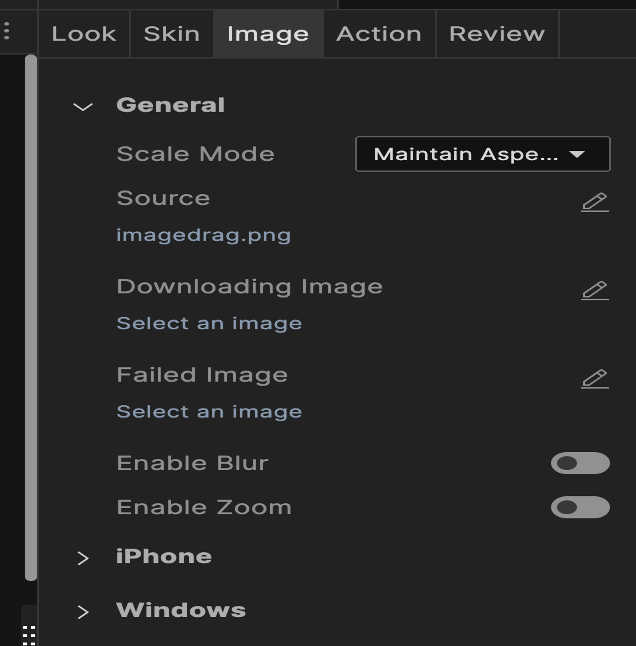Select the Image tab
This screenshot has height=646, width=636.
268,34
